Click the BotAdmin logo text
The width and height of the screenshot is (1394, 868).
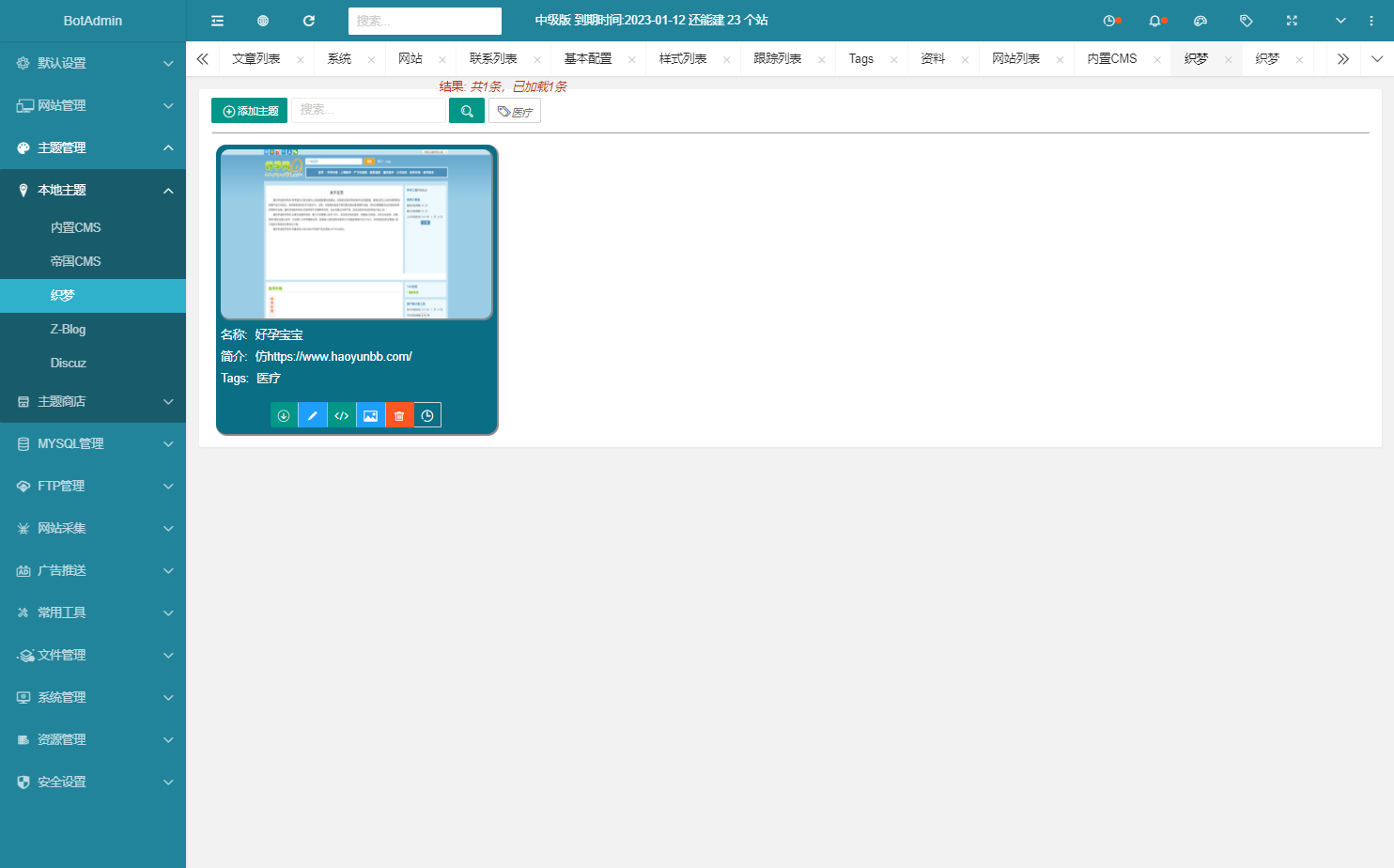tap(93, 21)
